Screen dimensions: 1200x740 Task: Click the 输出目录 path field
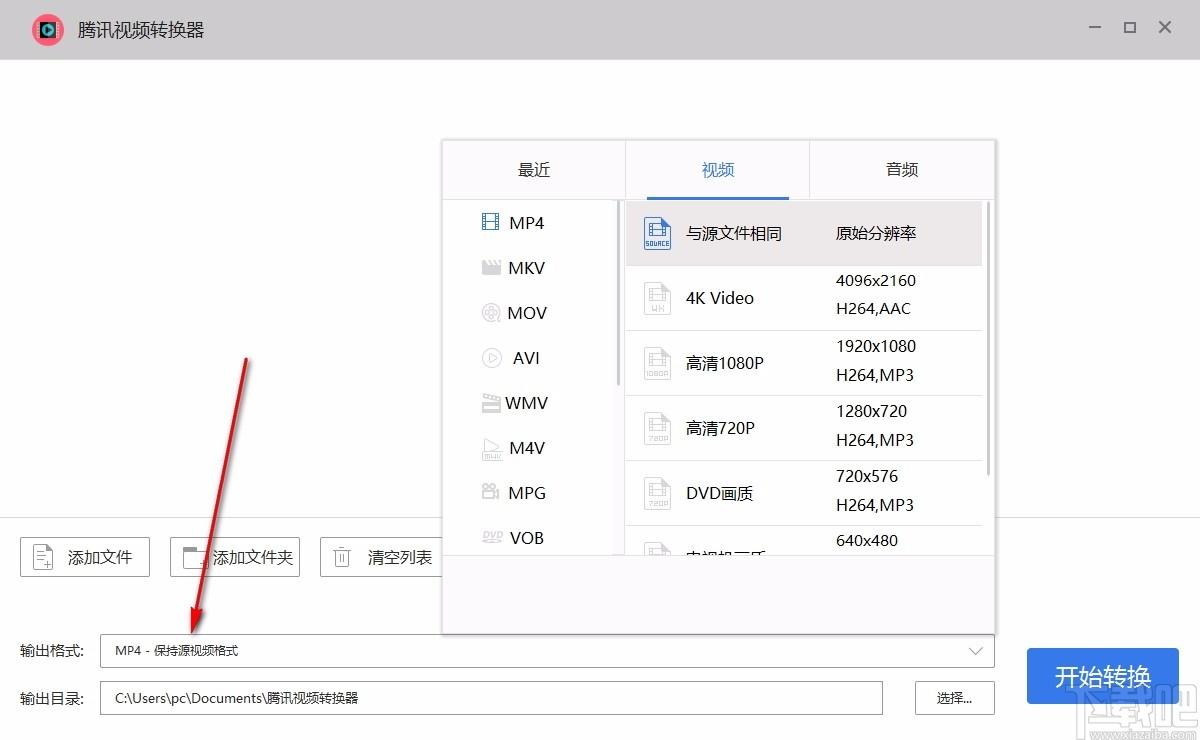491,698
